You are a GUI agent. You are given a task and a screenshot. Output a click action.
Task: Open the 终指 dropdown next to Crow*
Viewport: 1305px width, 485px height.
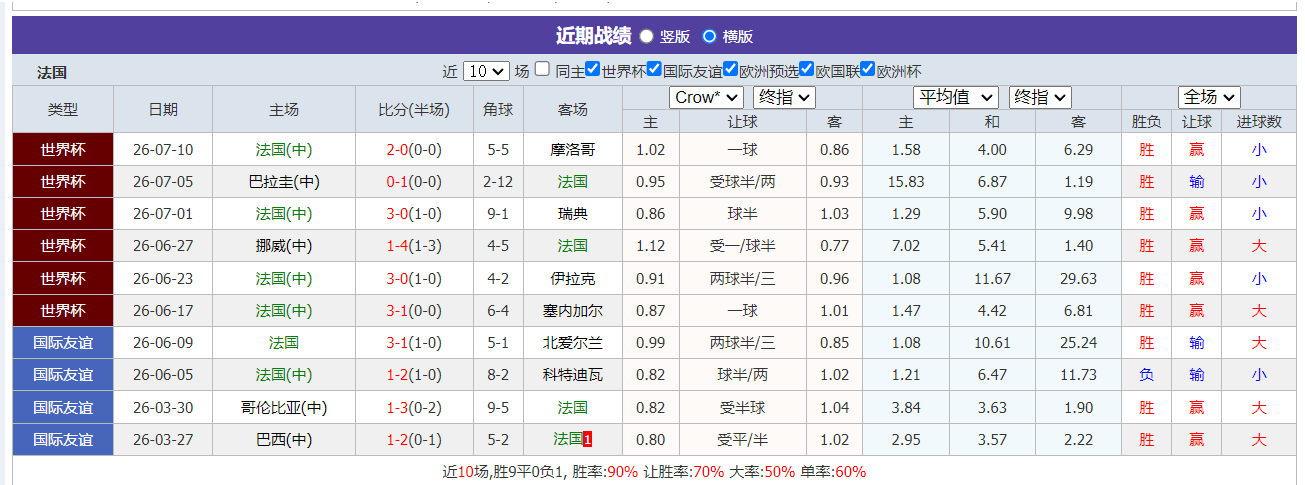784,97
